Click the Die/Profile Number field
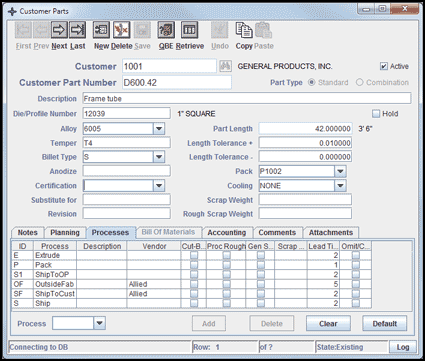This screenshot has height=361, width=425. [x=126, y=113]
